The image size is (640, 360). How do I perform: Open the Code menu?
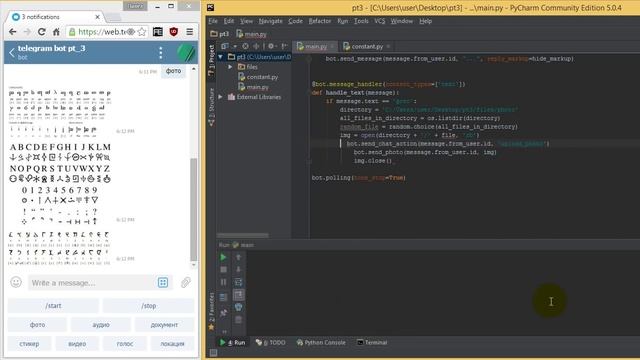point(295,21)
